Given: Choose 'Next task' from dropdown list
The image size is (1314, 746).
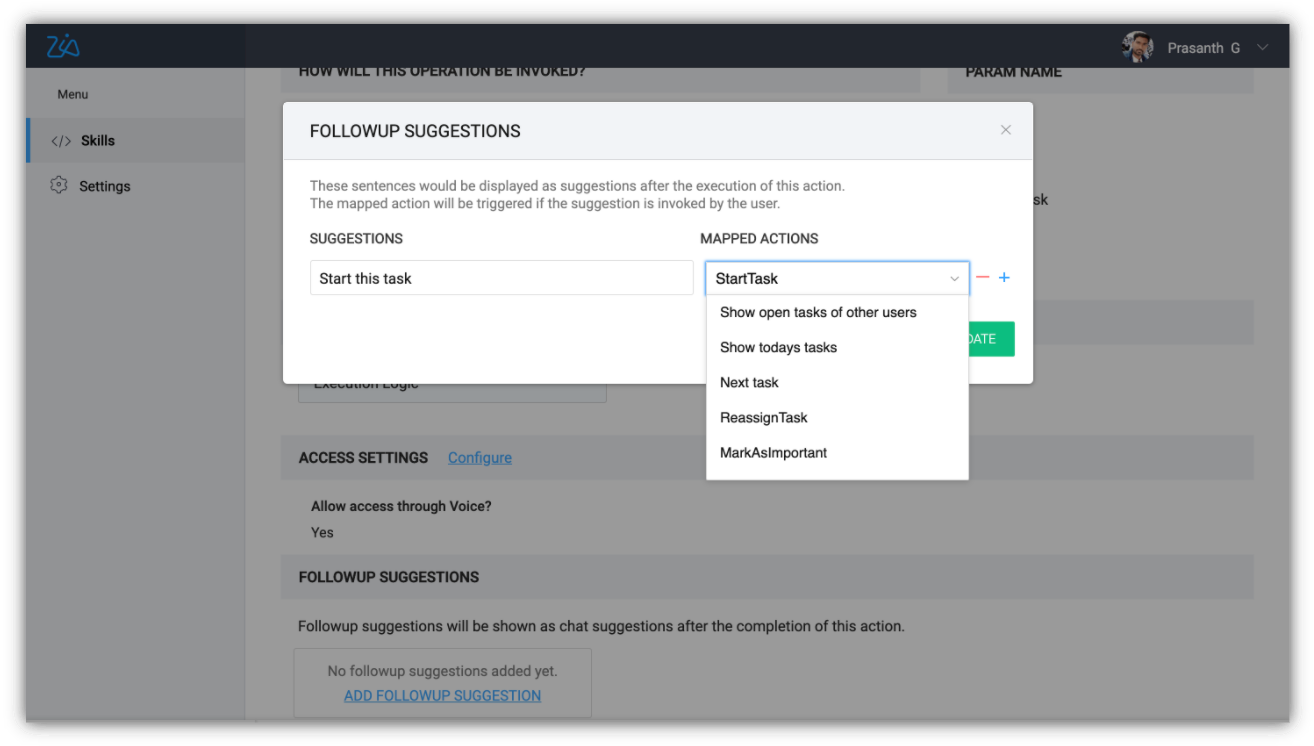Looking at the screenshot, I should 749,382.
